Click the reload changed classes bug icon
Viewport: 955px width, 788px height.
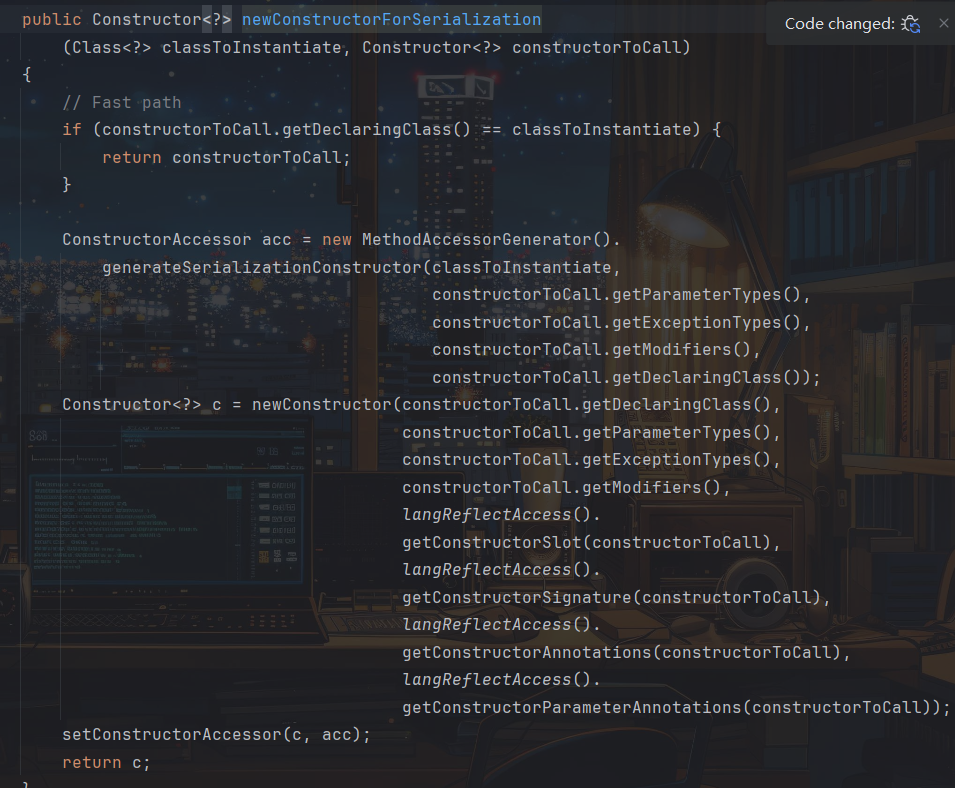coord(910,24)
